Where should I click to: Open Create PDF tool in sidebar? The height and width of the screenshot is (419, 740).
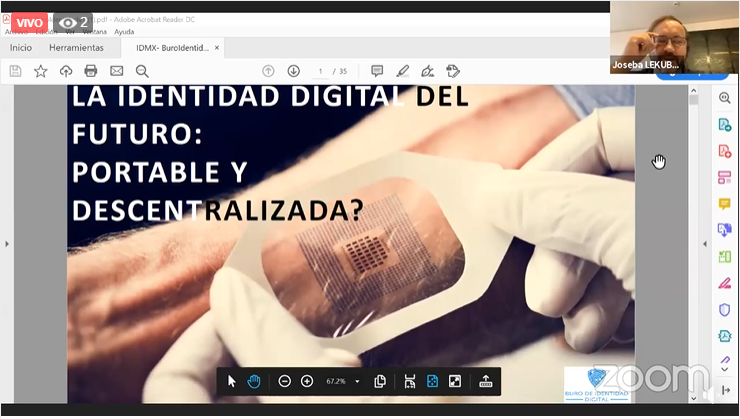724,151
